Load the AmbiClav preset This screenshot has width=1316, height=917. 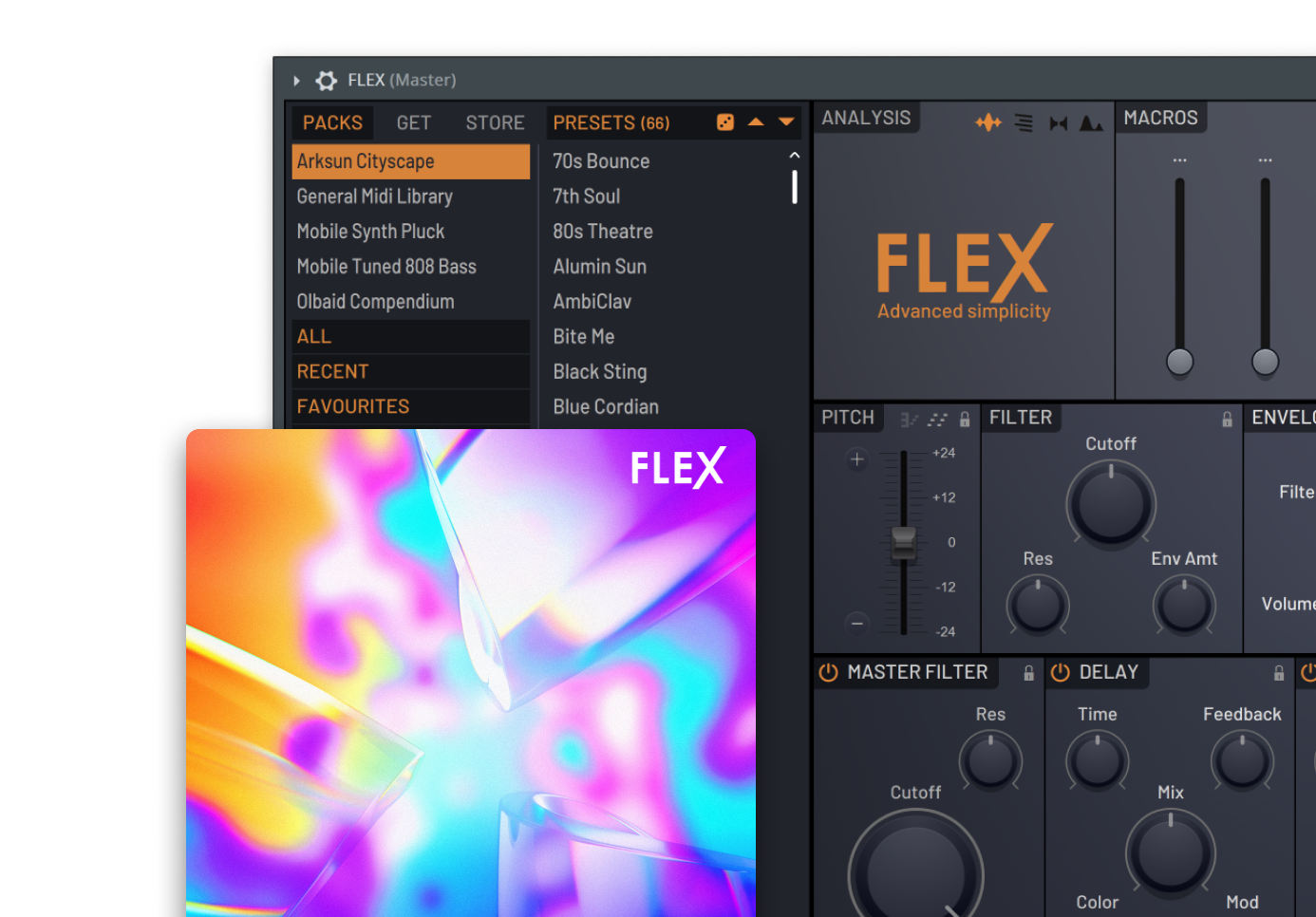pos(592,302)
